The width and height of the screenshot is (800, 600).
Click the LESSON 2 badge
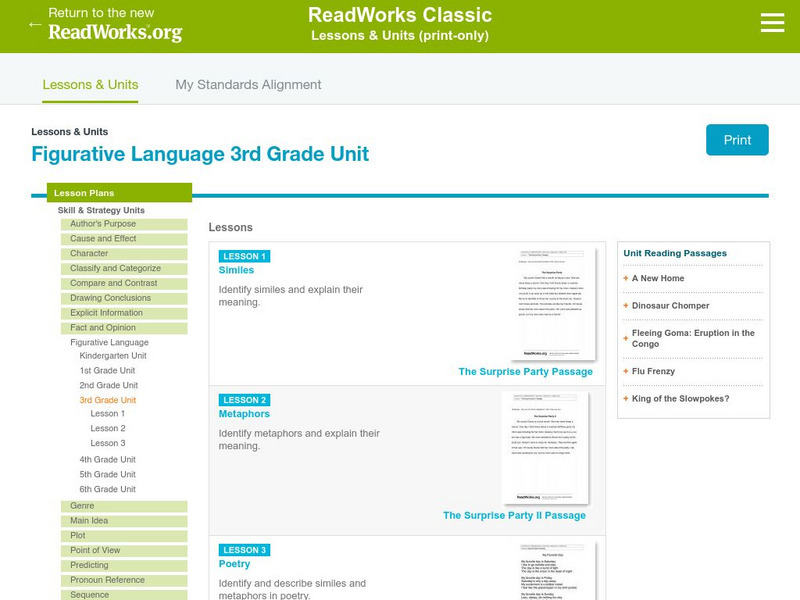(x=244, y=400)
